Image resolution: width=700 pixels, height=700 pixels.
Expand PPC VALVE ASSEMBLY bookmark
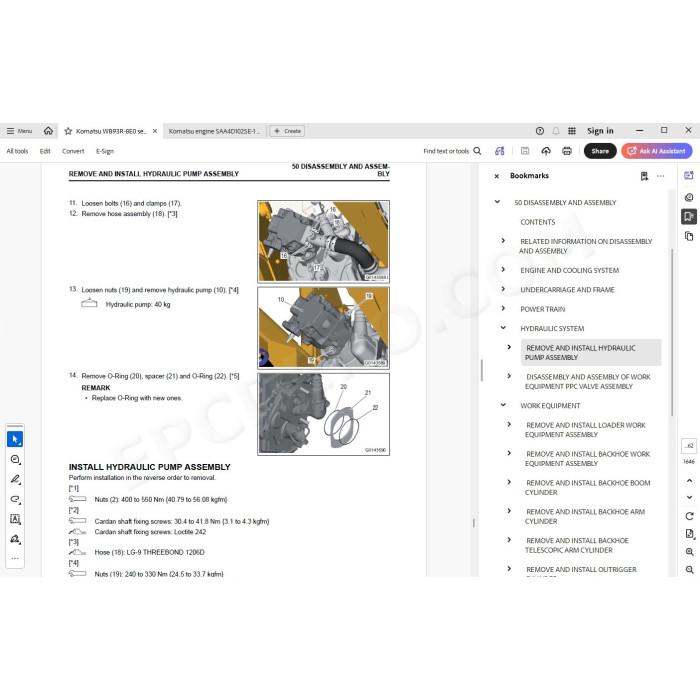pyautogui.click(x=509, y=376)
